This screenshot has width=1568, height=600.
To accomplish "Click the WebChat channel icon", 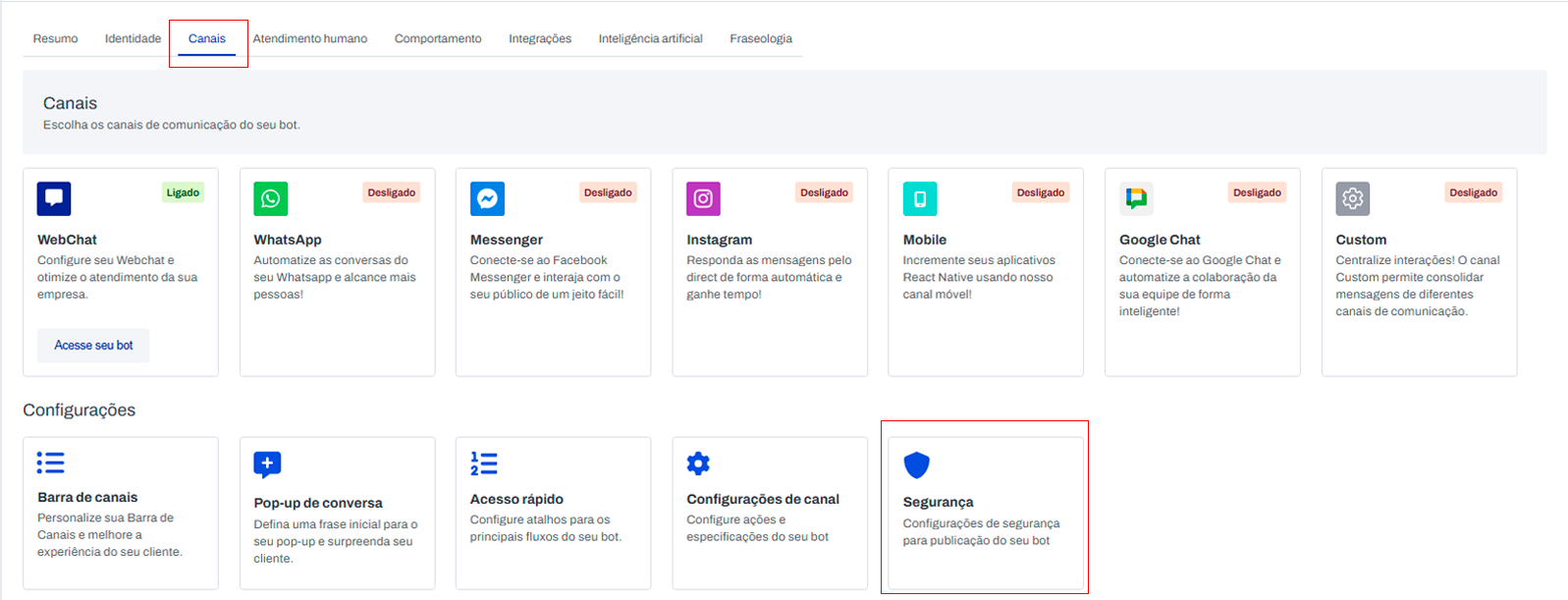I will tap(54, 198).
